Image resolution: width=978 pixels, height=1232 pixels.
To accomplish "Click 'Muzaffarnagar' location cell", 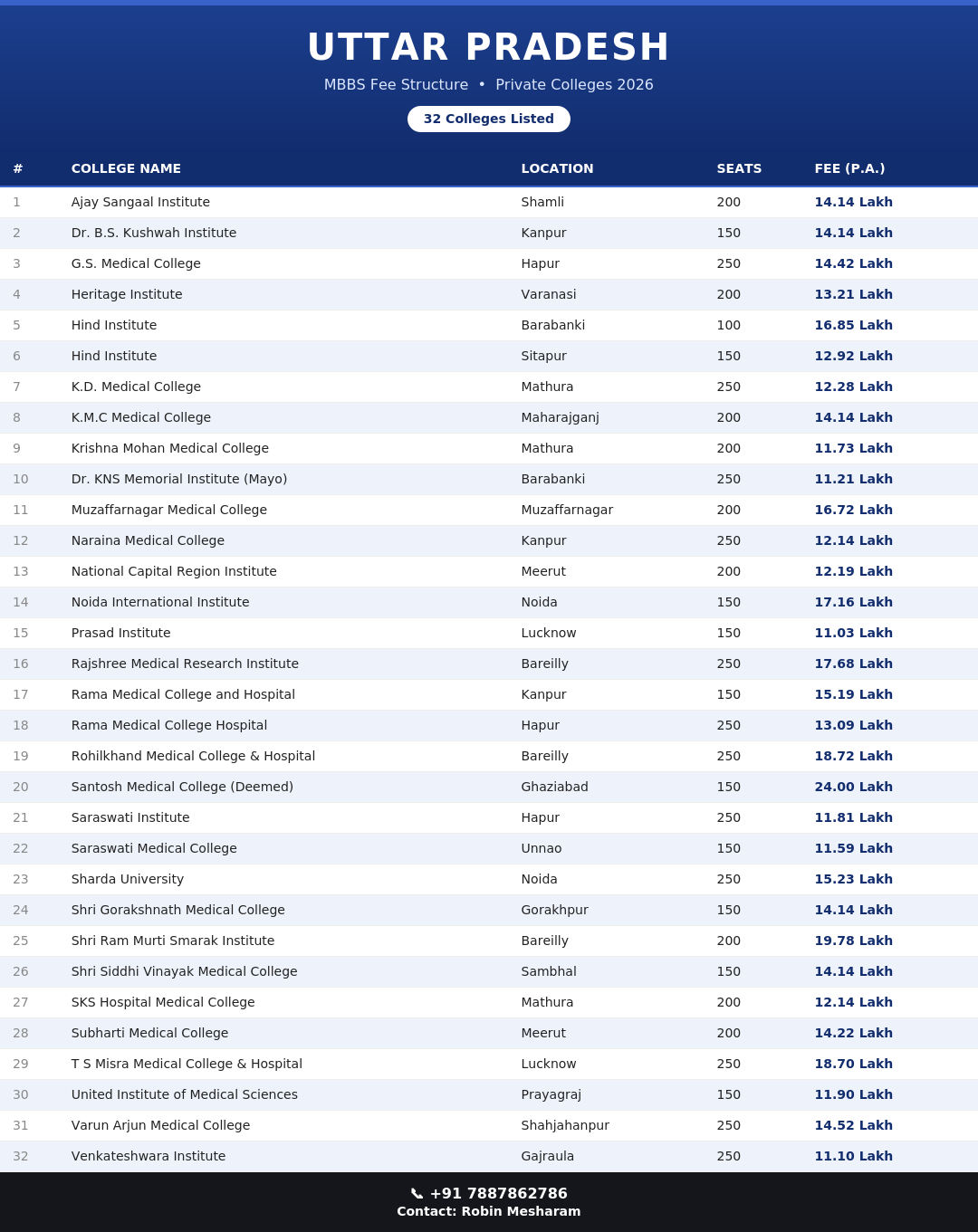I will tap(567, 510).
